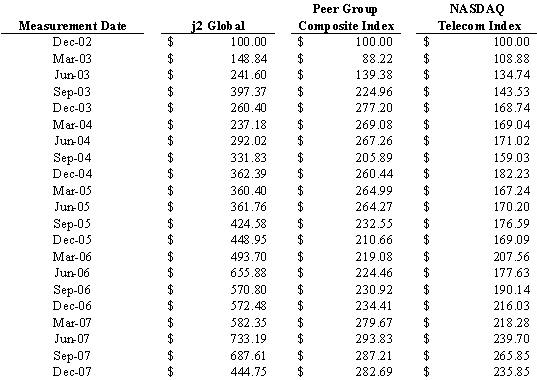Viewport: 537px width, 380px height.
Task: Click the j2 Global column header
Action: click(218, 26)
